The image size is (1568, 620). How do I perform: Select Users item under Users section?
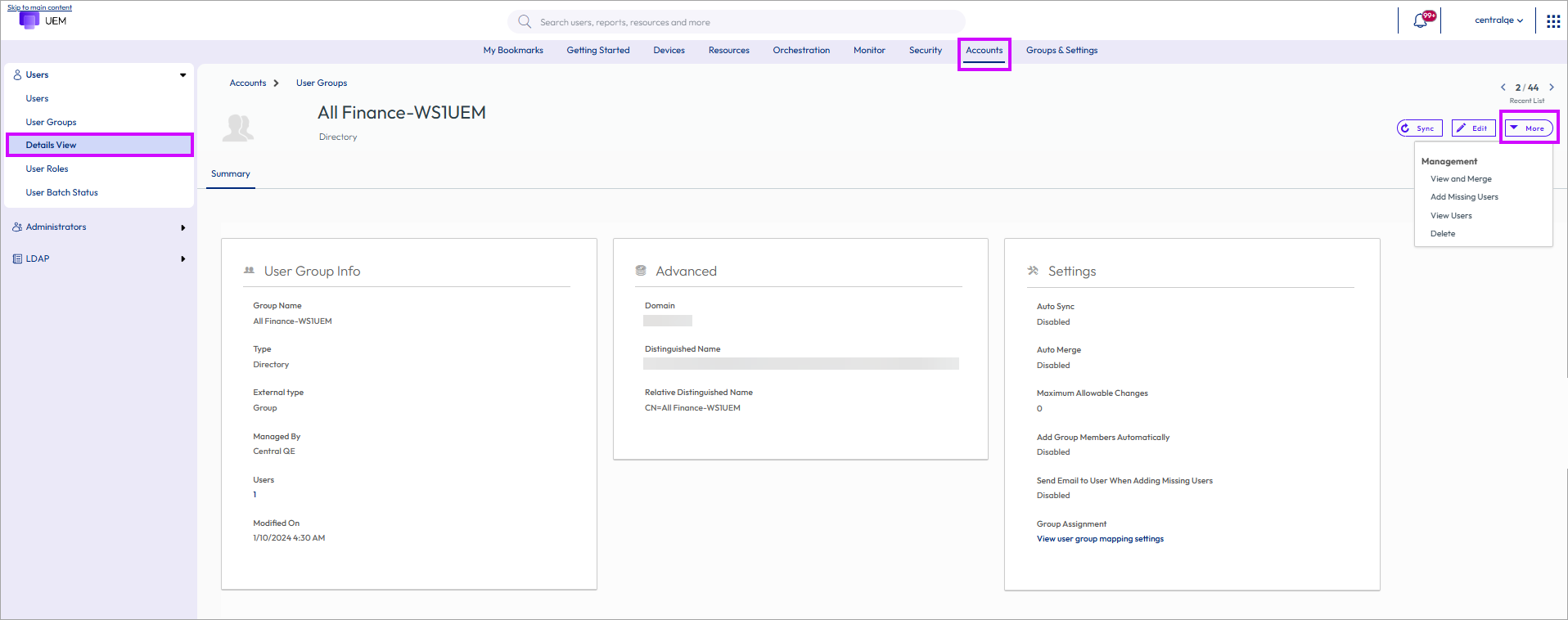tap(37, 99)
